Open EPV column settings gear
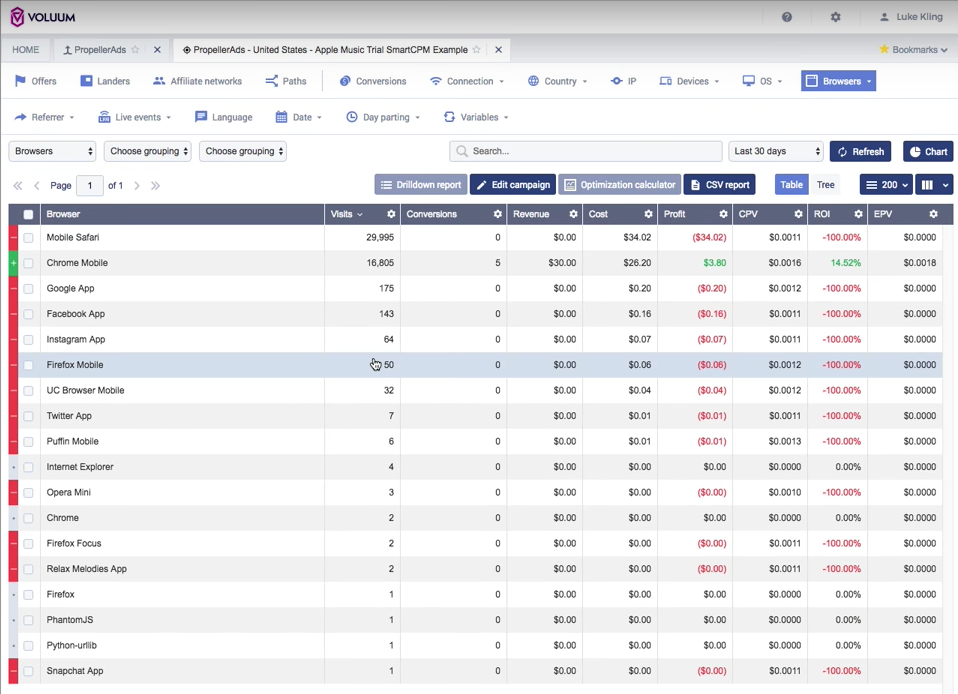The height and width of the screenshot is (694, 958). (x=934, y=214)
